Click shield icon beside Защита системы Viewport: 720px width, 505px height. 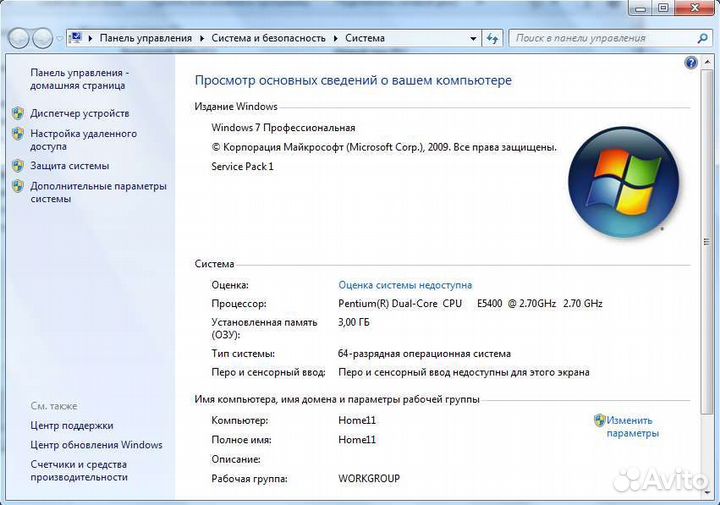coord(18,166)
